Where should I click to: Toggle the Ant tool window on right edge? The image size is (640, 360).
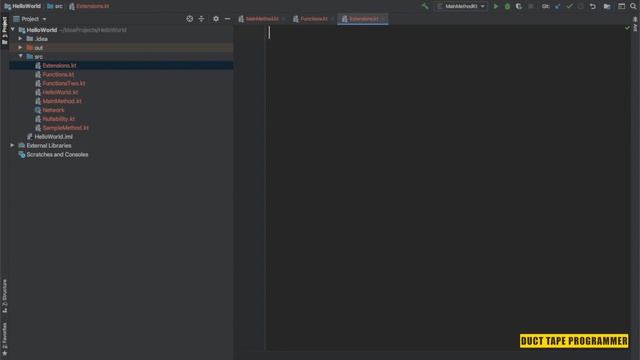click(635, 24)
